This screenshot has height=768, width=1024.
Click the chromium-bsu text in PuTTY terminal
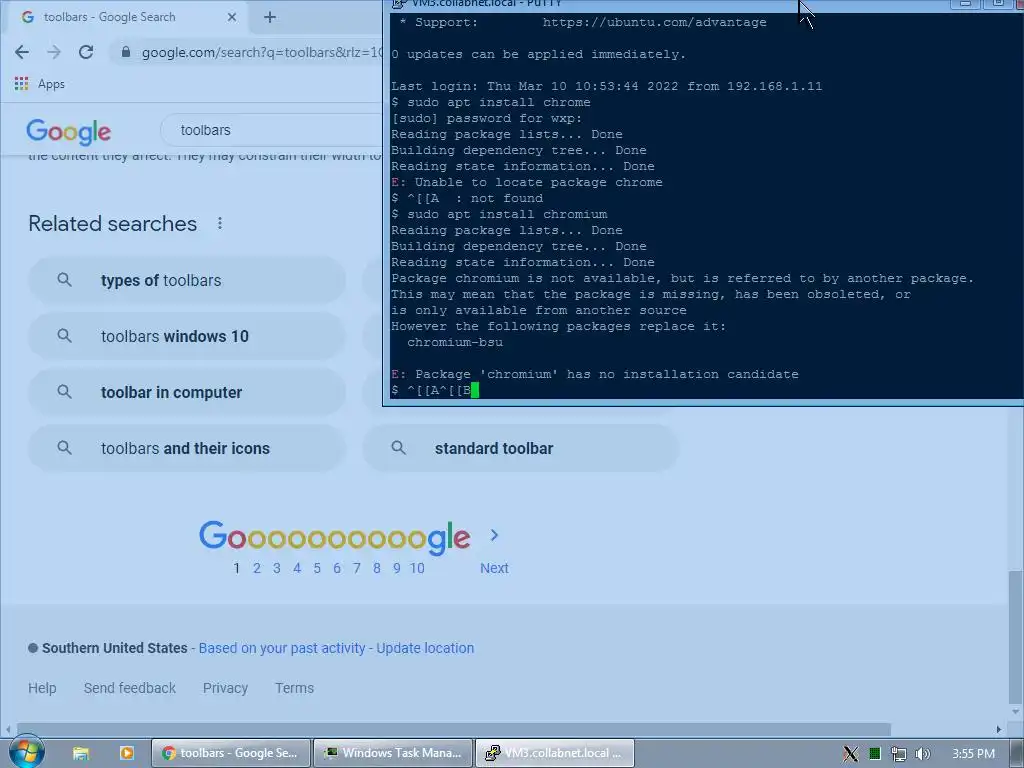coord(455,342)
